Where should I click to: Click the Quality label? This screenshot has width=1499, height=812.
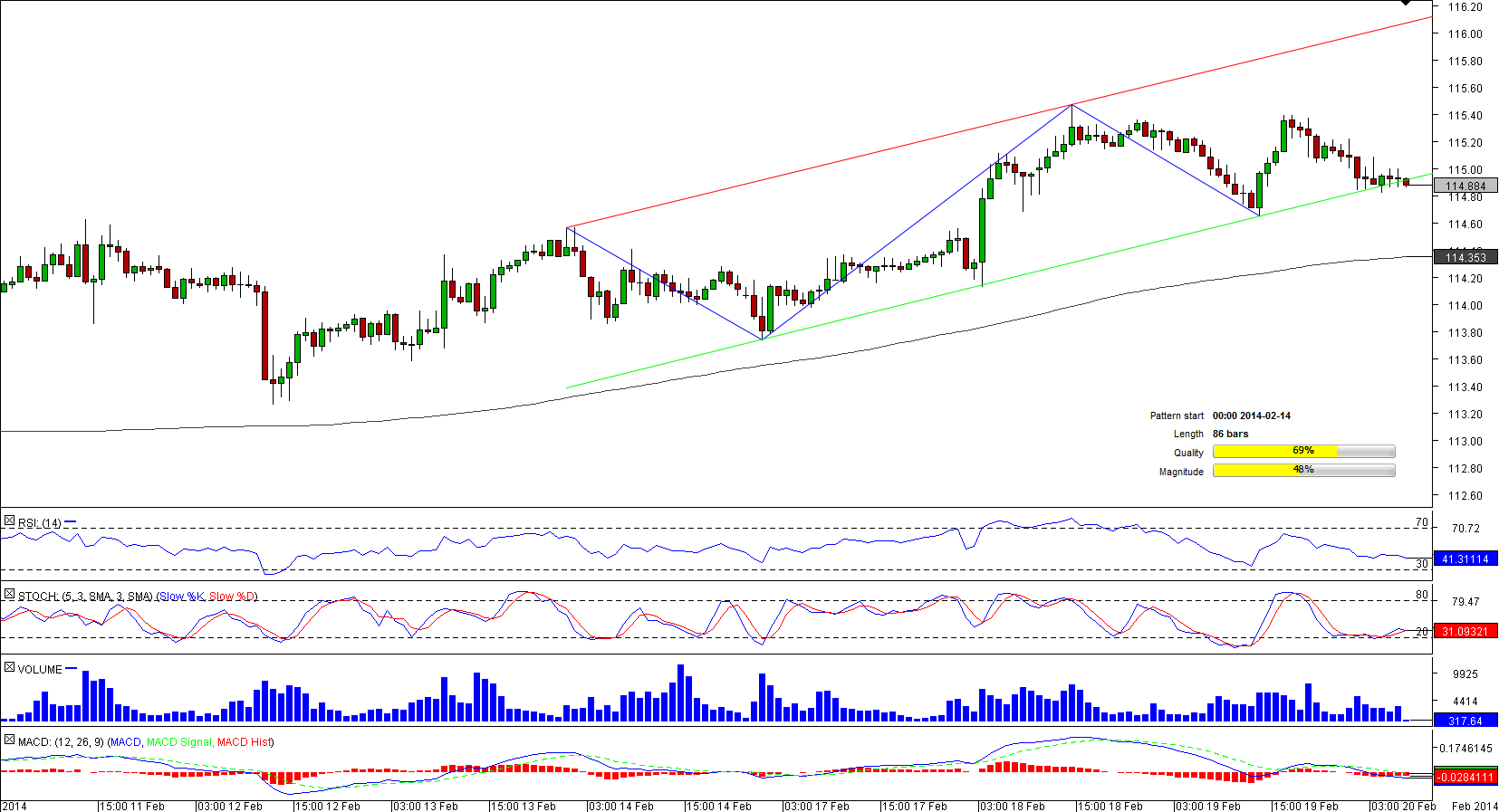tap(1188, 454)
